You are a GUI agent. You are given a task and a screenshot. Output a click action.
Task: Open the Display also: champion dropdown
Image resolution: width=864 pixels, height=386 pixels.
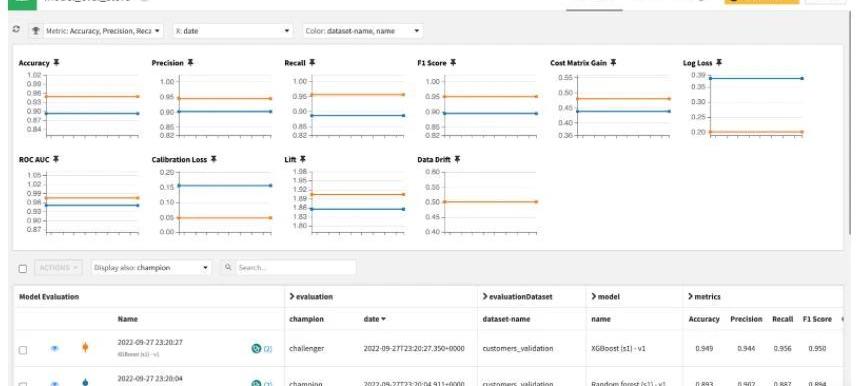[x=151, y=268]
